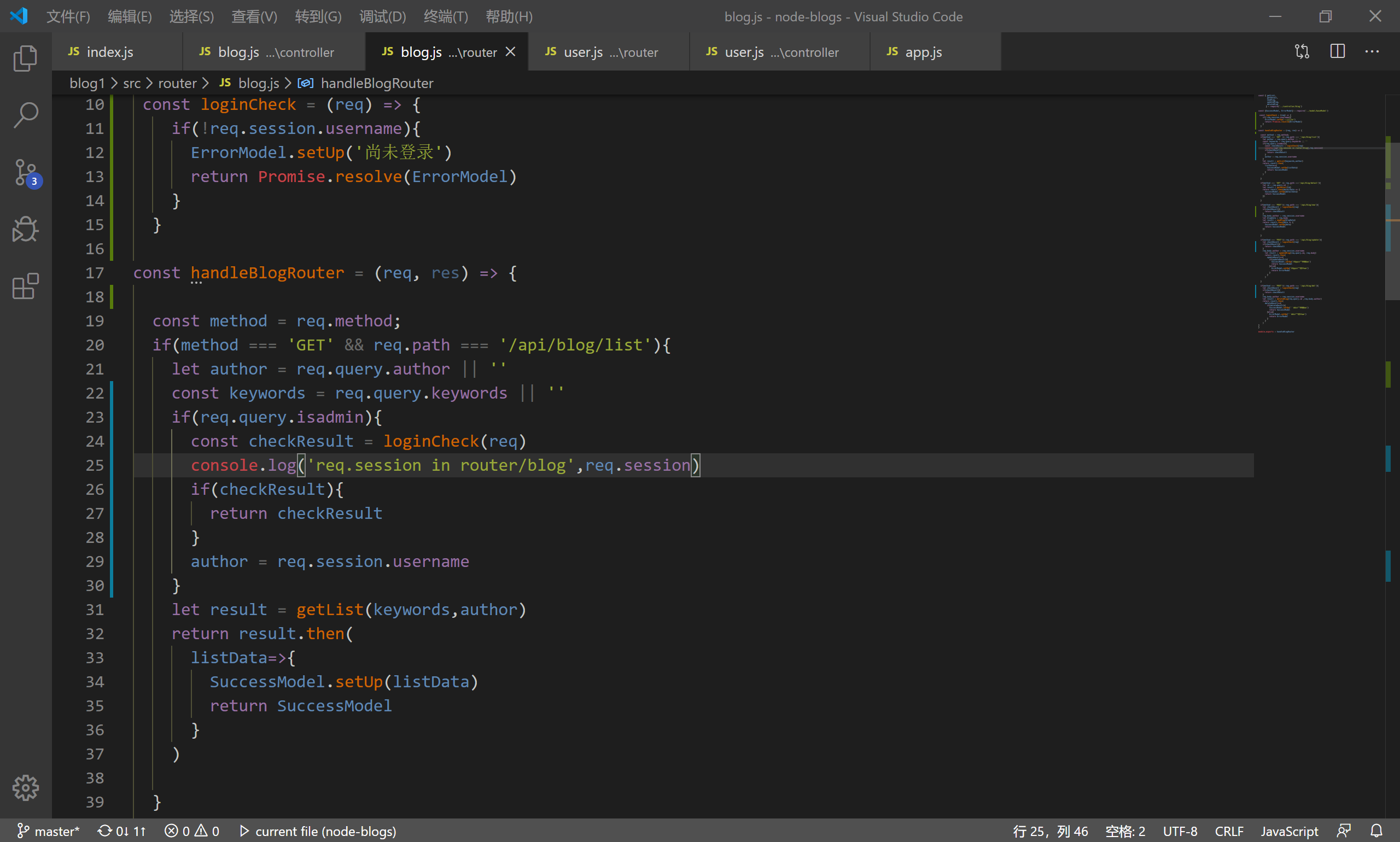Click the master* git branch indicator

pyautogui.click(x=48, y=831)
